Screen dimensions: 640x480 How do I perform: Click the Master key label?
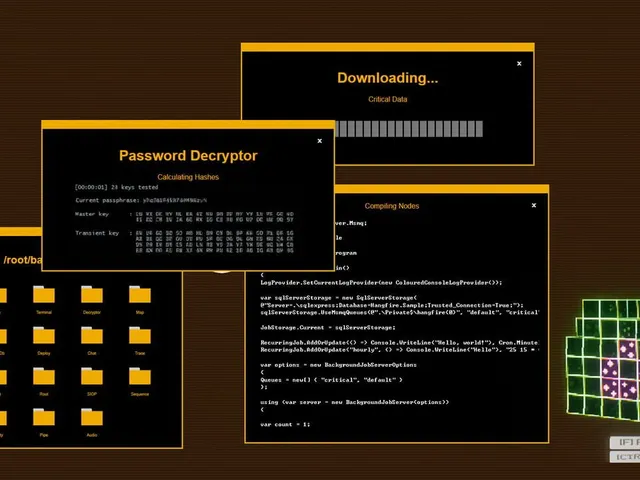[92, 214]
